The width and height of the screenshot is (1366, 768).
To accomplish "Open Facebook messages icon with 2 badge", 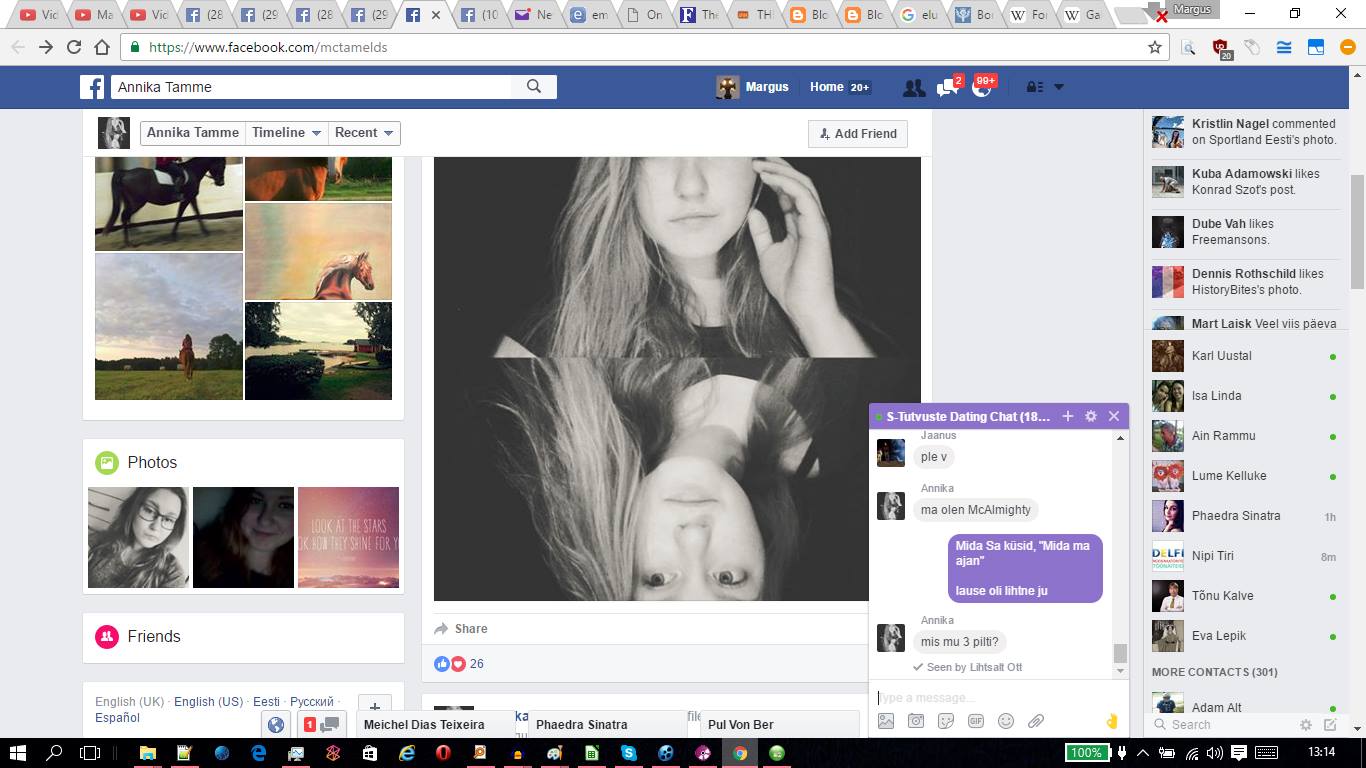I will click(947, 88).
